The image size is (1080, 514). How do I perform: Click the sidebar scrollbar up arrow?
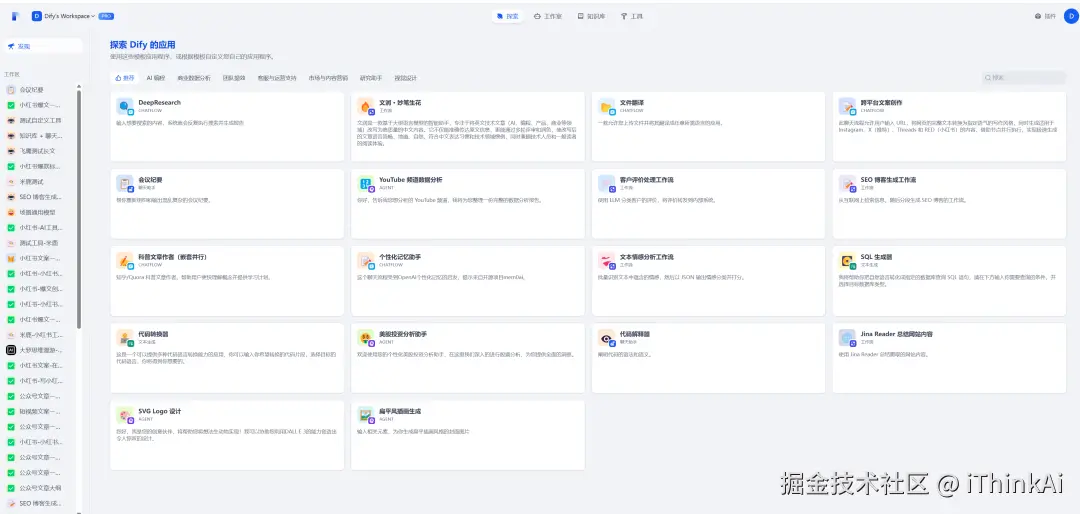pyautogui.click(x=79, y=87)
